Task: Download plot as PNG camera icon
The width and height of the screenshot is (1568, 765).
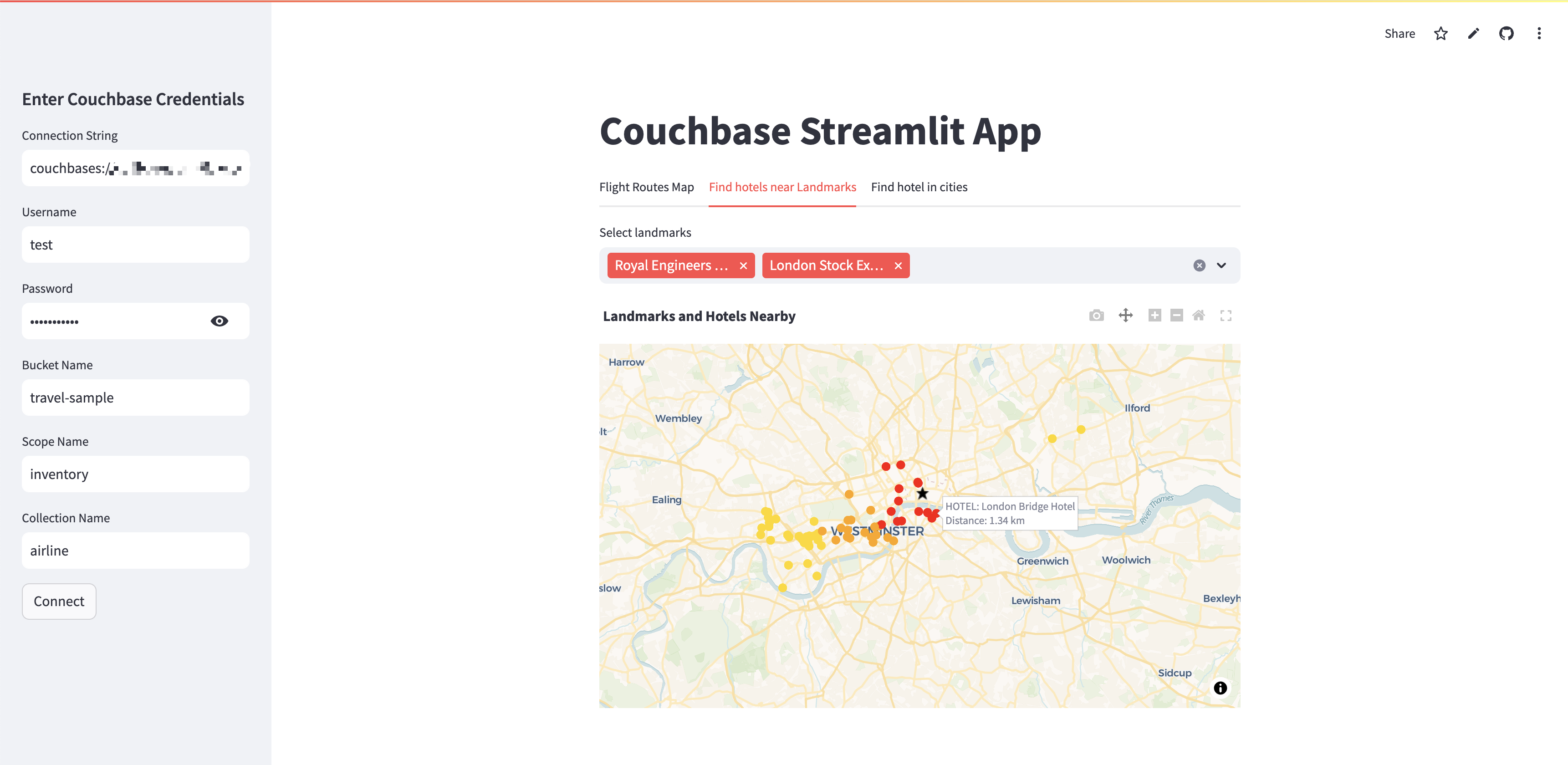Action: 1096,315
